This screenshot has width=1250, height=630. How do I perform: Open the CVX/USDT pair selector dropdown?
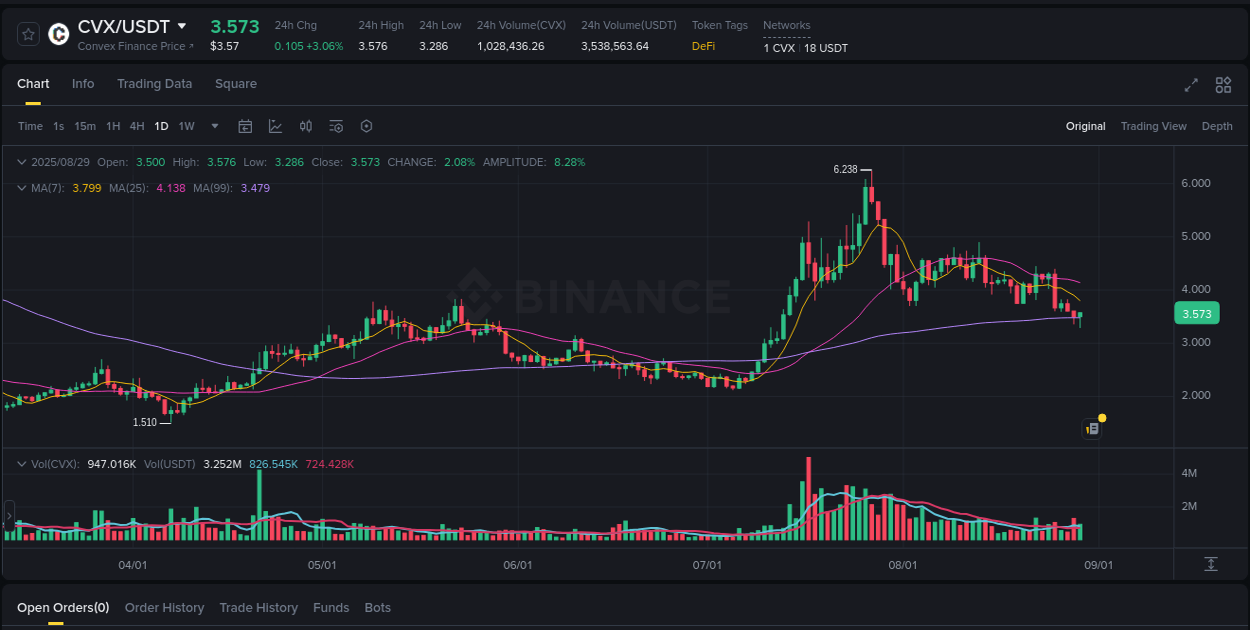(x=183, y=27)
